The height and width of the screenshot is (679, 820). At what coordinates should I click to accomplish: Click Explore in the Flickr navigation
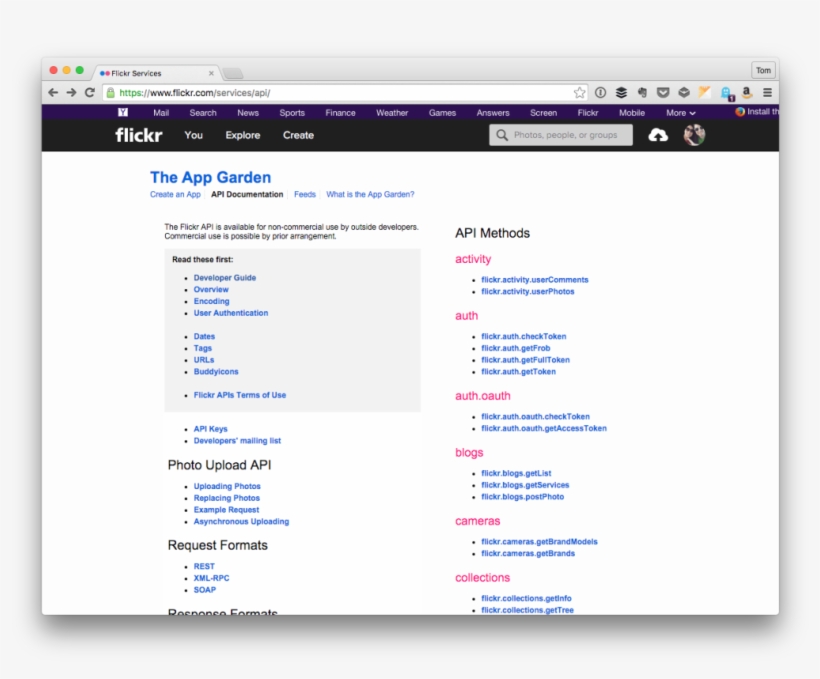pyautogui.click(x=242, y=135)
